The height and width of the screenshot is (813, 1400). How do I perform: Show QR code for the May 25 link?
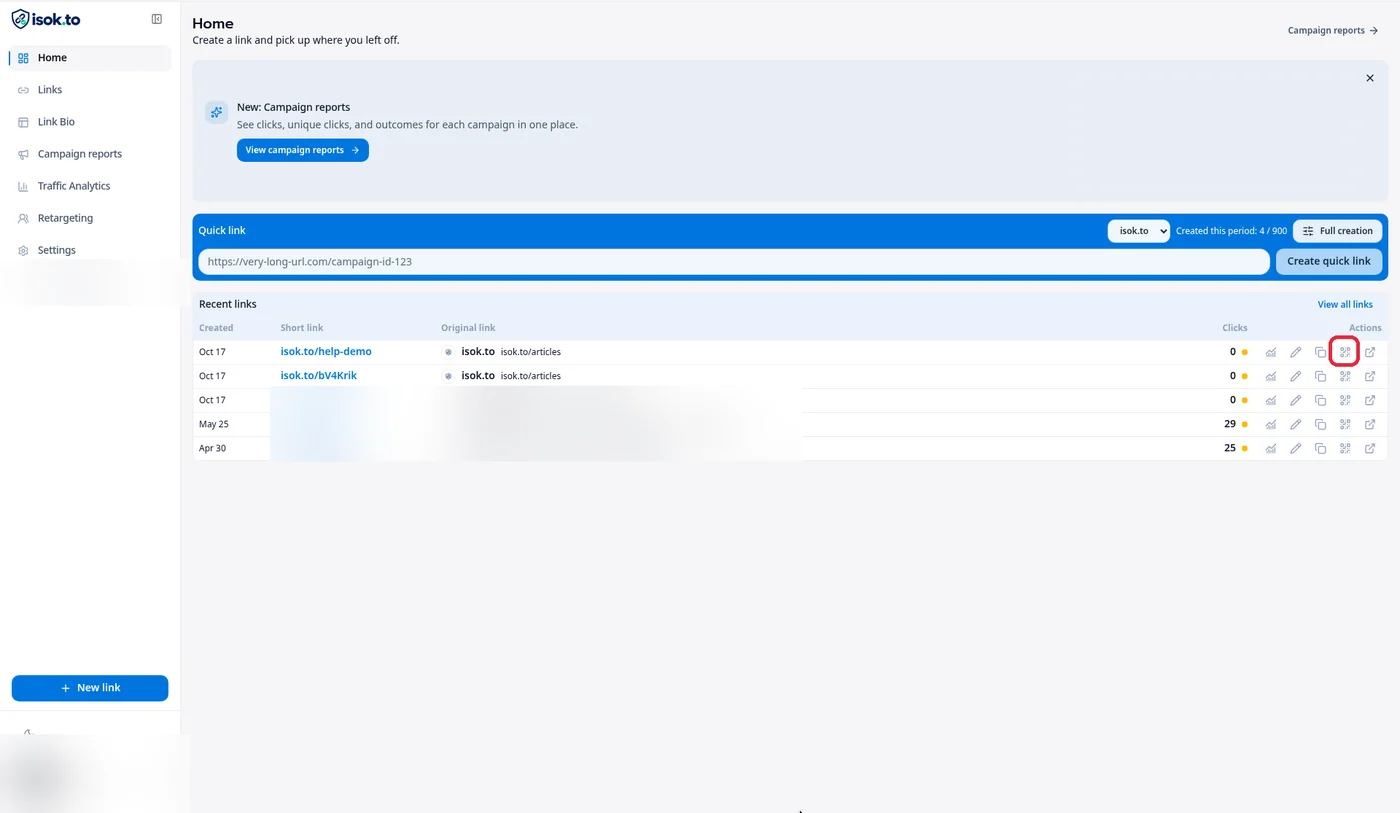click(x=1345, y=424)
